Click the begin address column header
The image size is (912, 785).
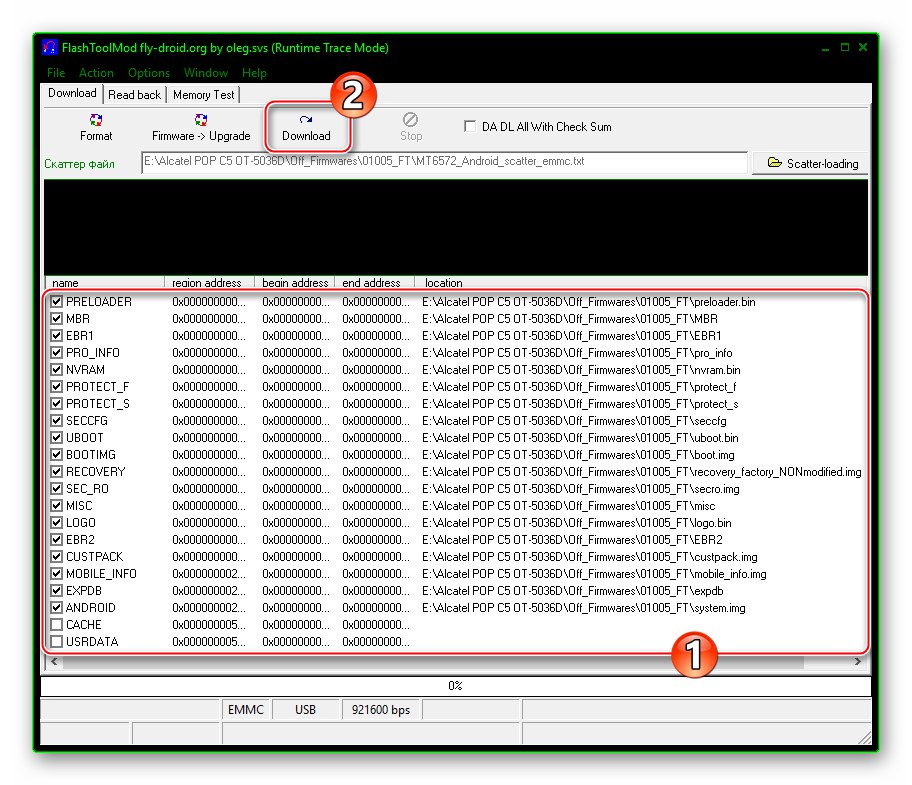[294, 283]
